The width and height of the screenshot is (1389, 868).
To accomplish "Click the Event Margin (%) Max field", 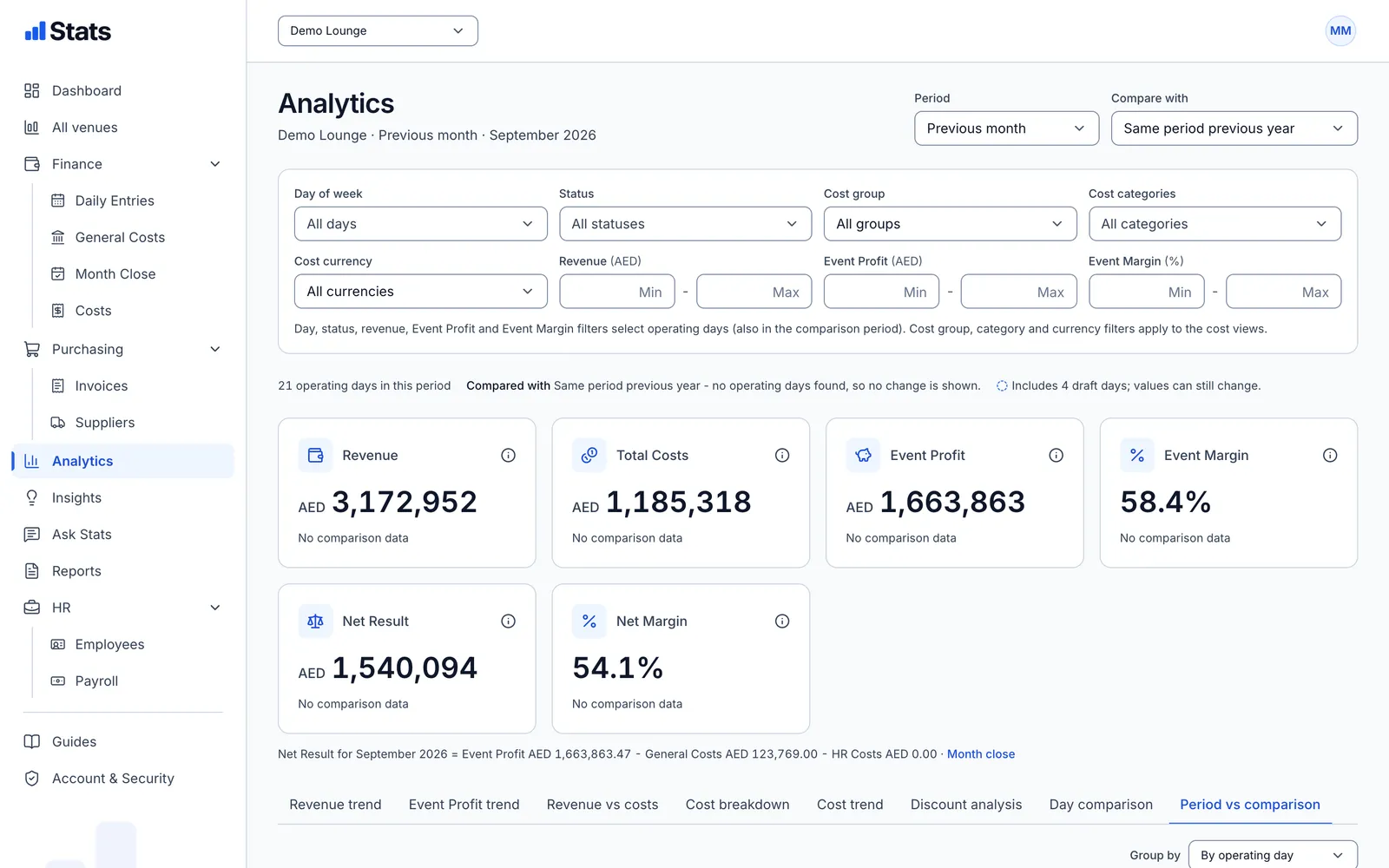I will [1284, 292].
